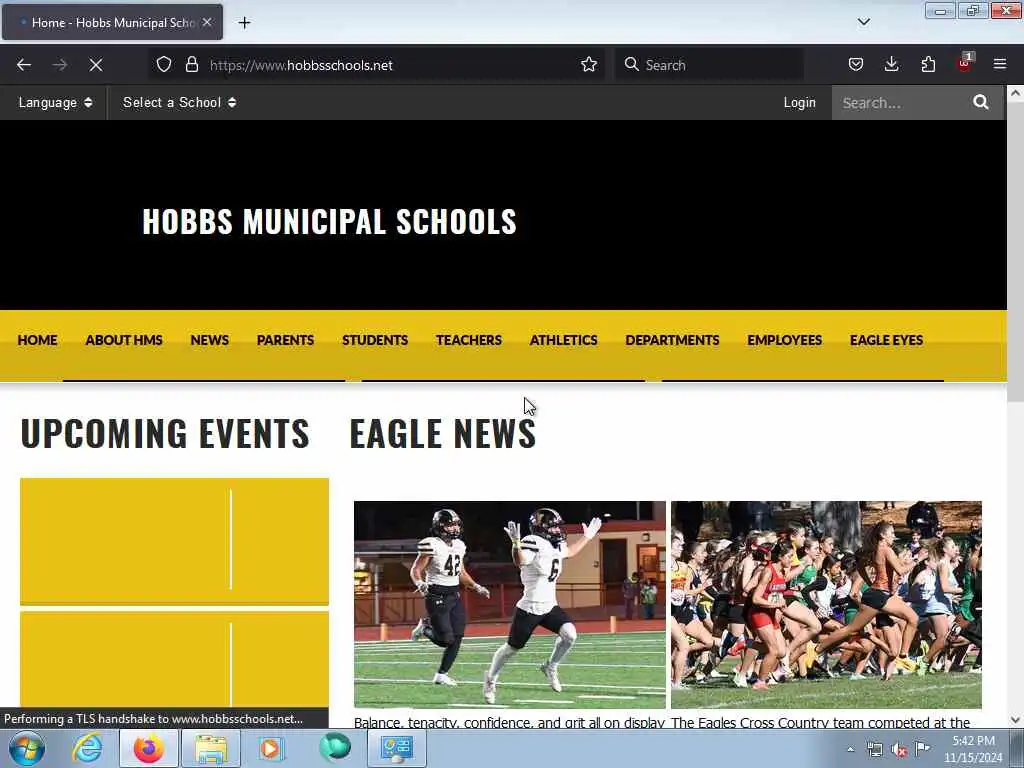Open the ATHLETICS menu item
This screenshot has width=1024, height=768.
click(x=564, y=340)
